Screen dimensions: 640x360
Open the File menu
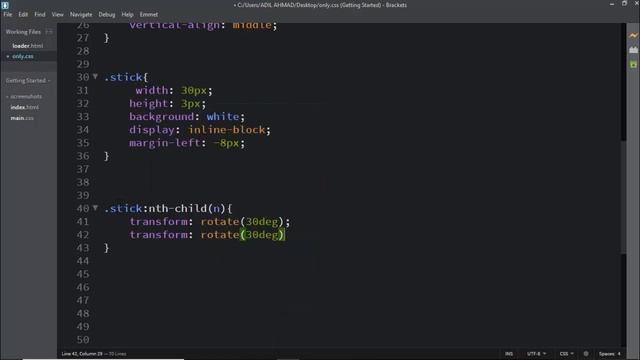tap(8, 14)
